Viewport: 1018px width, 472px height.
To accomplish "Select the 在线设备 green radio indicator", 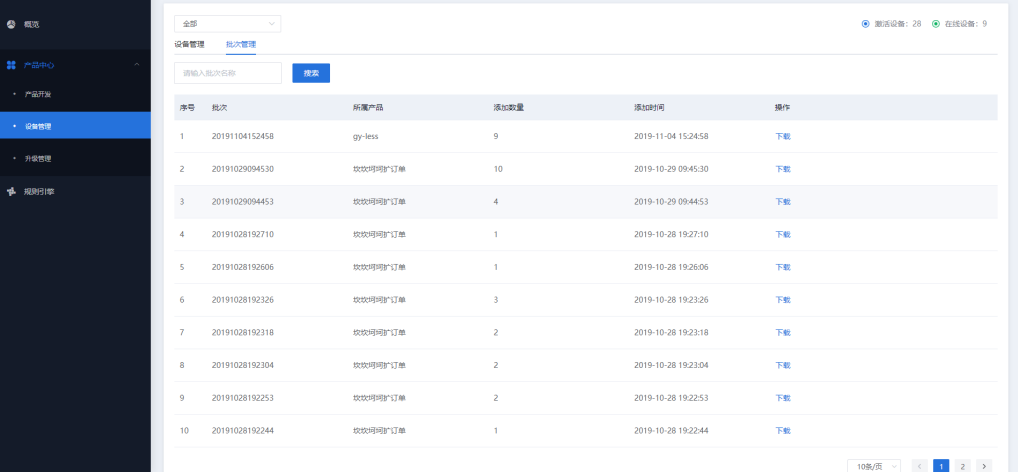I will click(x=935, y=23).
